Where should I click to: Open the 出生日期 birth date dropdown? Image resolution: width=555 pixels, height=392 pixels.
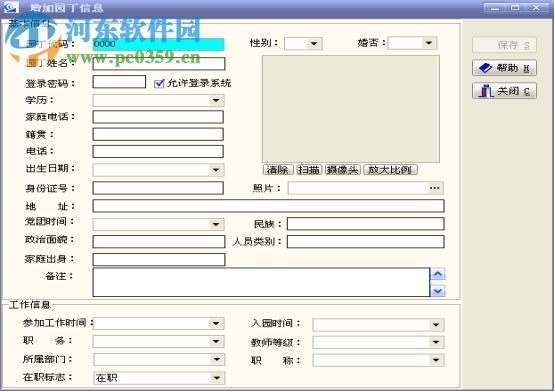pos(216,170)
